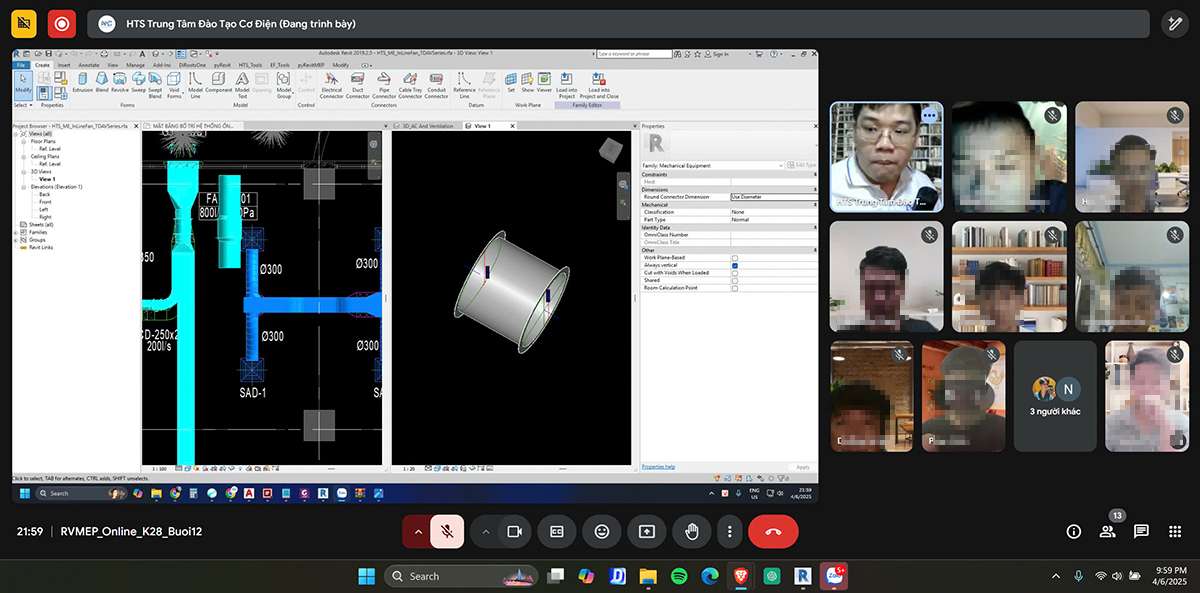Open the Model Group dropdown
The image size is (1200, 593).
tap(284, 86)
